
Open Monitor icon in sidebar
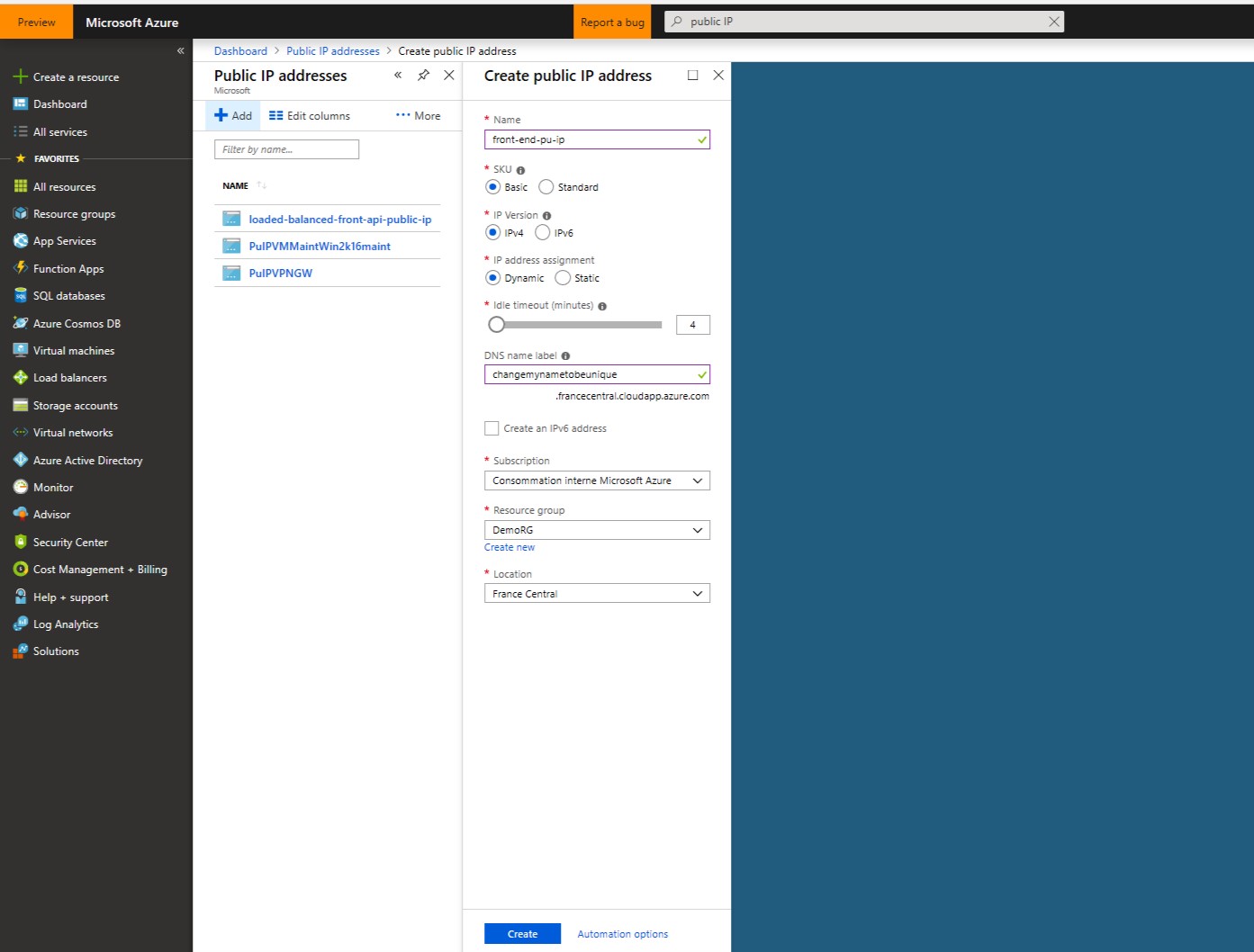point(21,487)
